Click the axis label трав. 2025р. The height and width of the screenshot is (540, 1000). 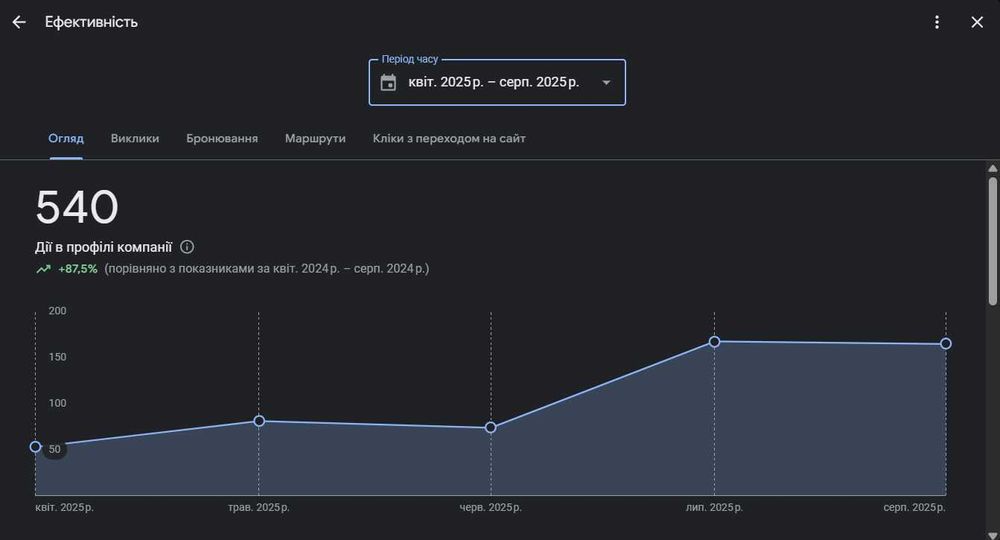(259, 507)
